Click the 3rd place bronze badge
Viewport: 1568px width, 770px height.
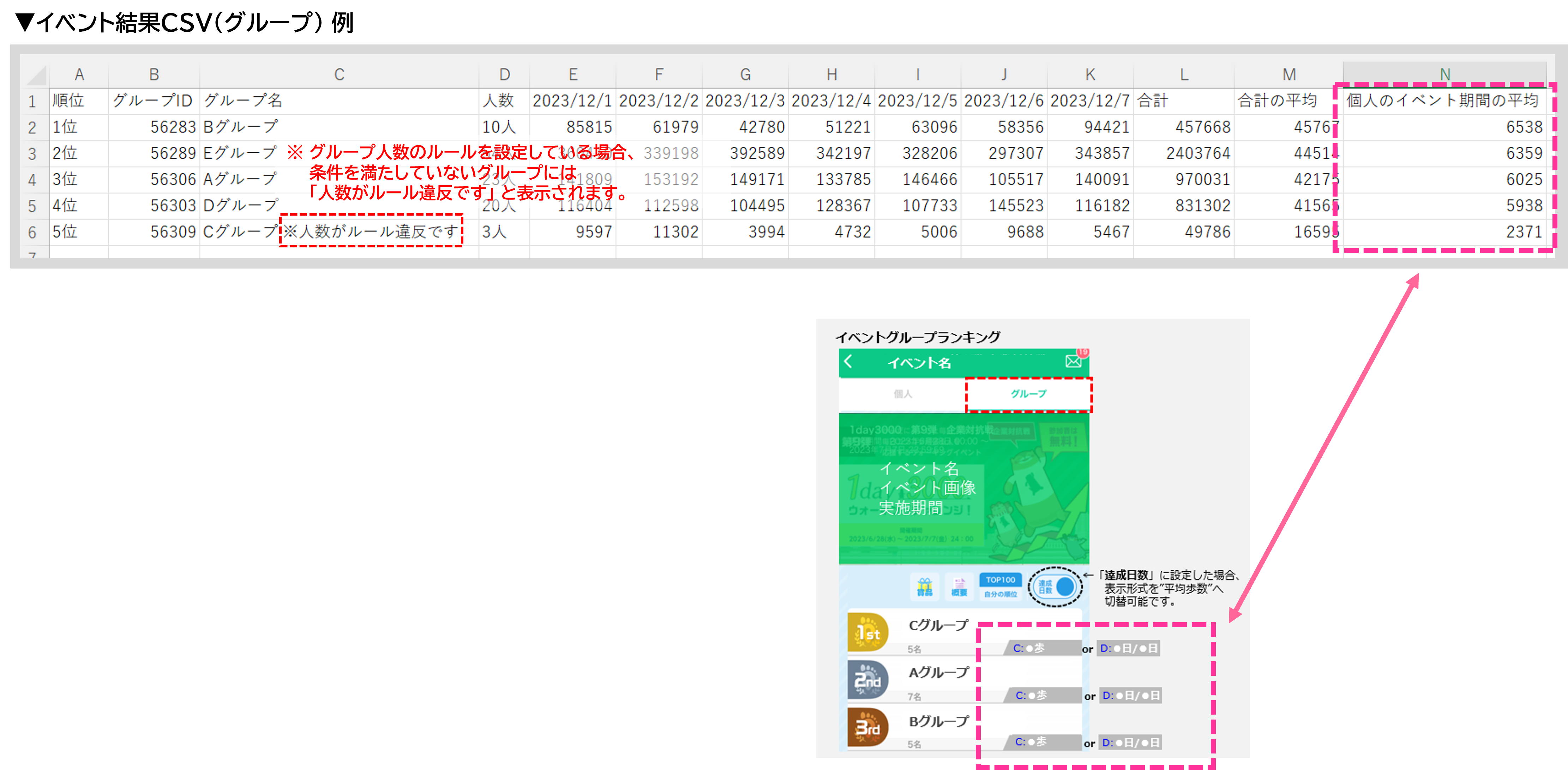coord(867,727)
